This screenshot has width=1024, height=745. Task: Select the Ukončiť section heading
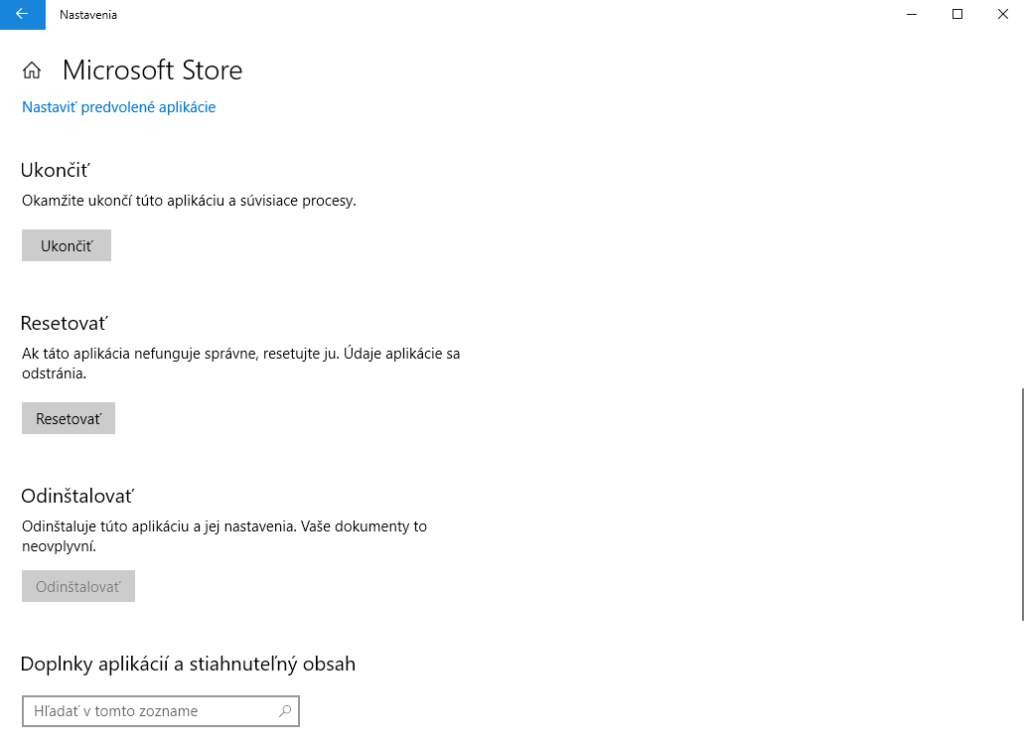click(62, 170)
